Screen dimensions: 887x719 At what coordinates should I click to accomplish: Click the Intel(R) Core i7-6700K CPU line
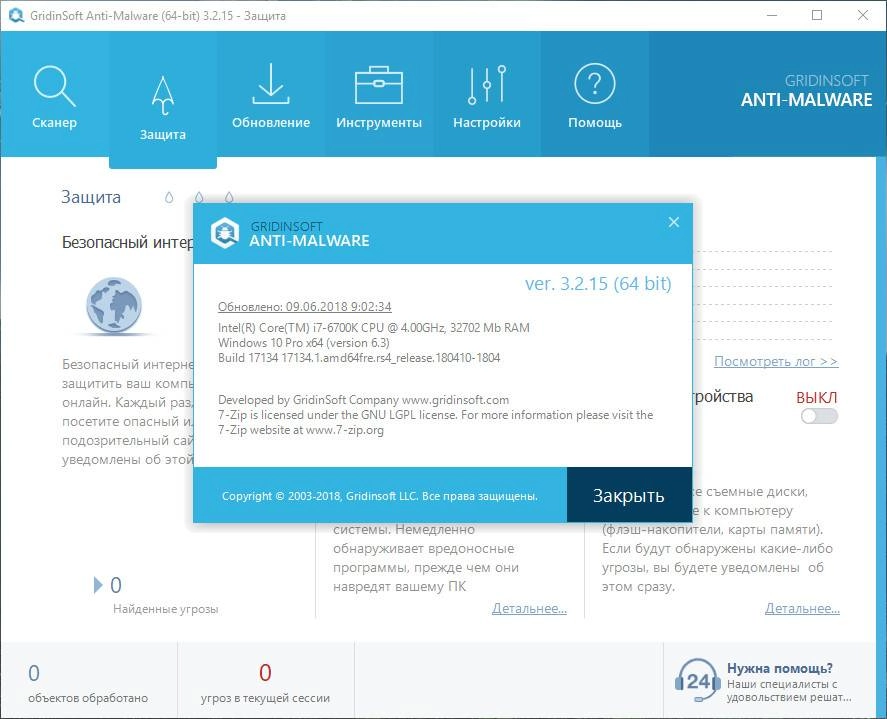[x=374, y=328]
